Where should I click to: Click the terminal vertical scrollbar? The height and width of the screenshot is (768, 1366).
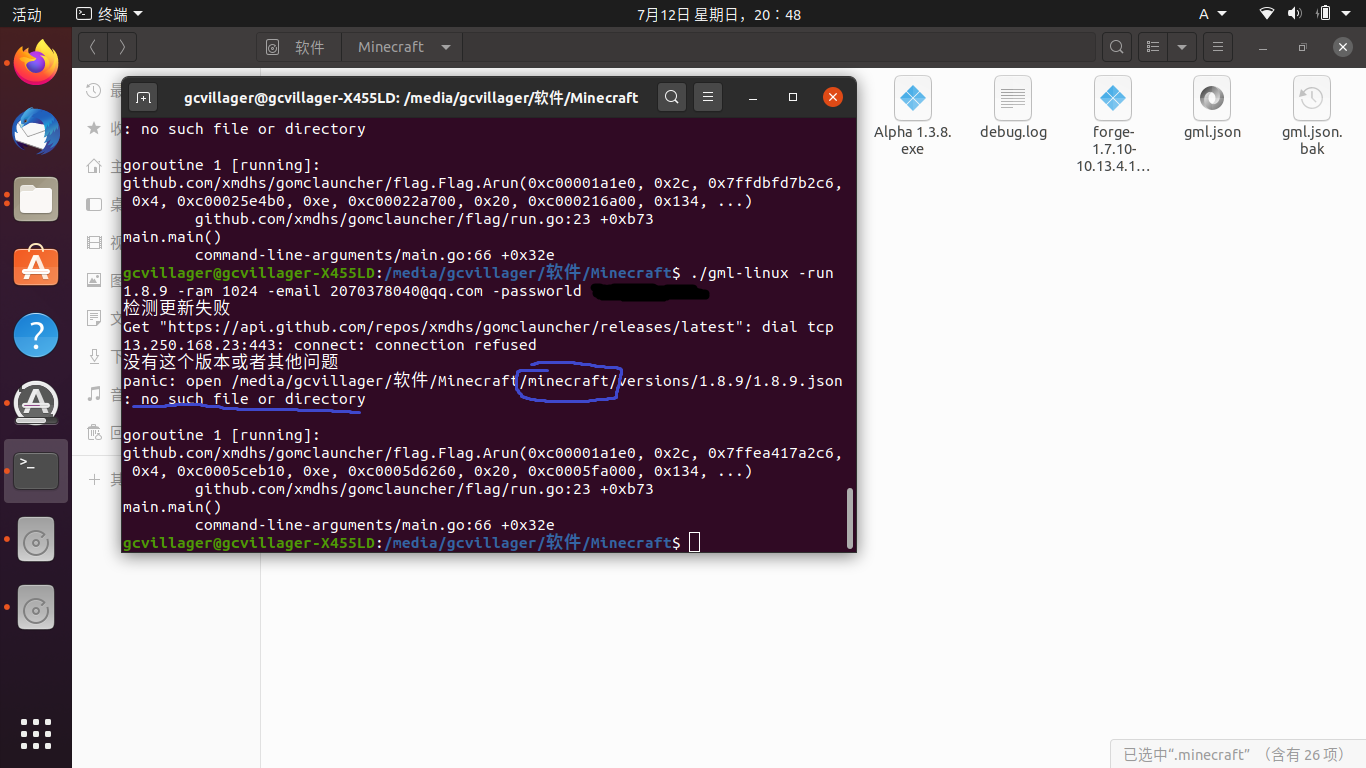coord(850,517)
